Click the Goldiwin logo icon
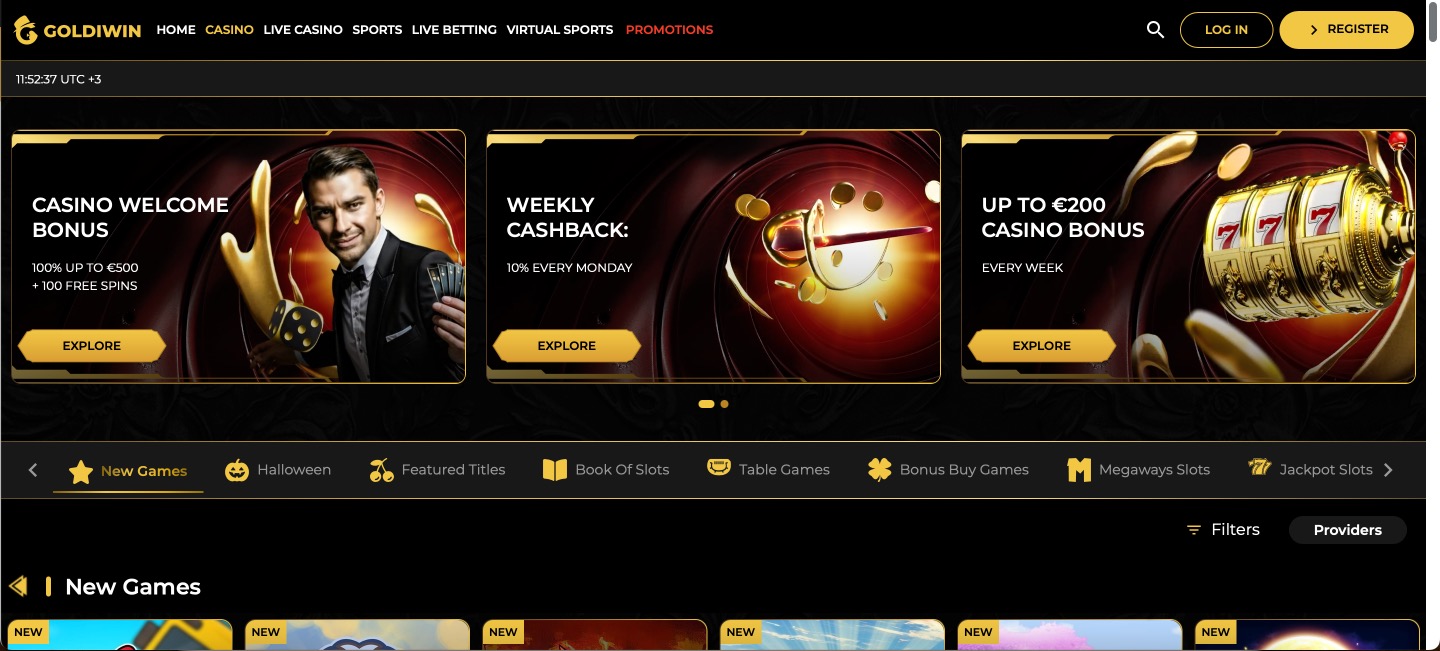Image resolution: width=1440 pixels, height=651 pixels. 25,30
